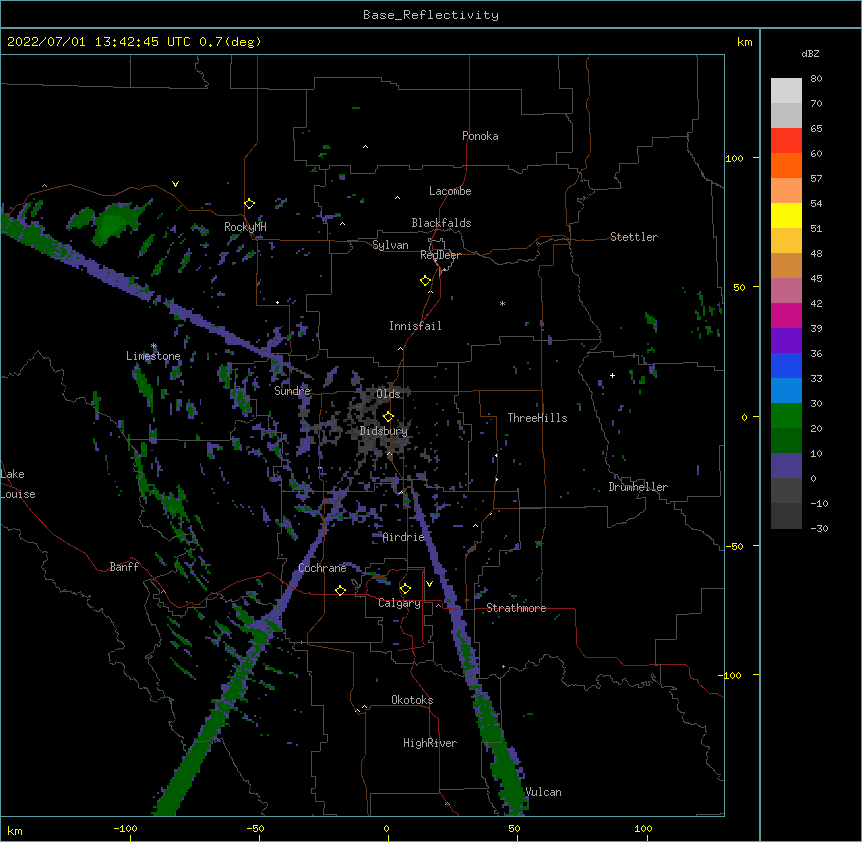Image resolution: width=862 pixels, height=842 pixels.
Task: Click the Banff label
Action: coord(124,567)
